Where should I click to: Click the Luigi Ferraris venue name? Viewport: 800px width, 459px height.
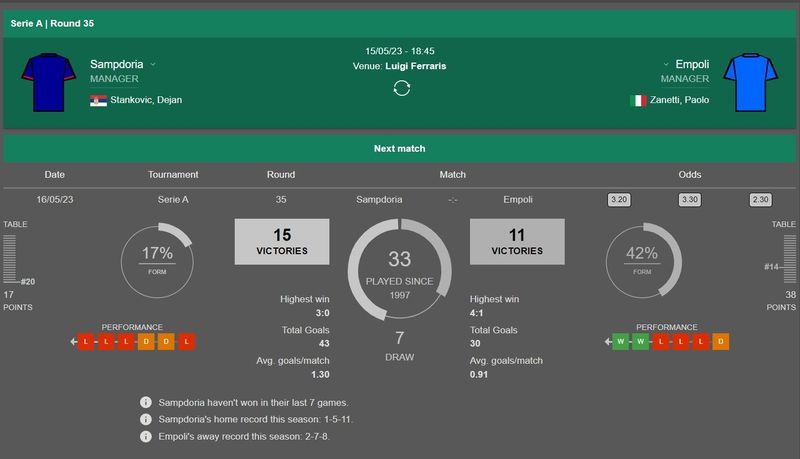(x=416, y=66)
